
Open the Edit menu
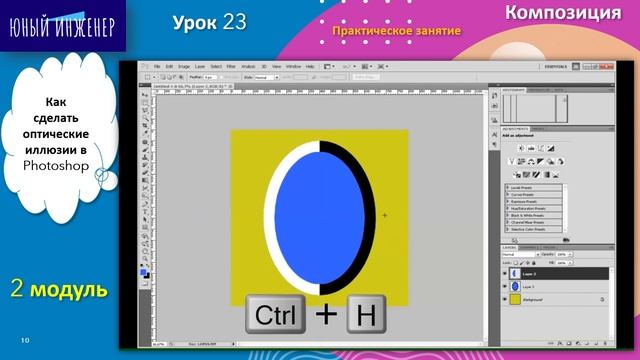(169, 67)
